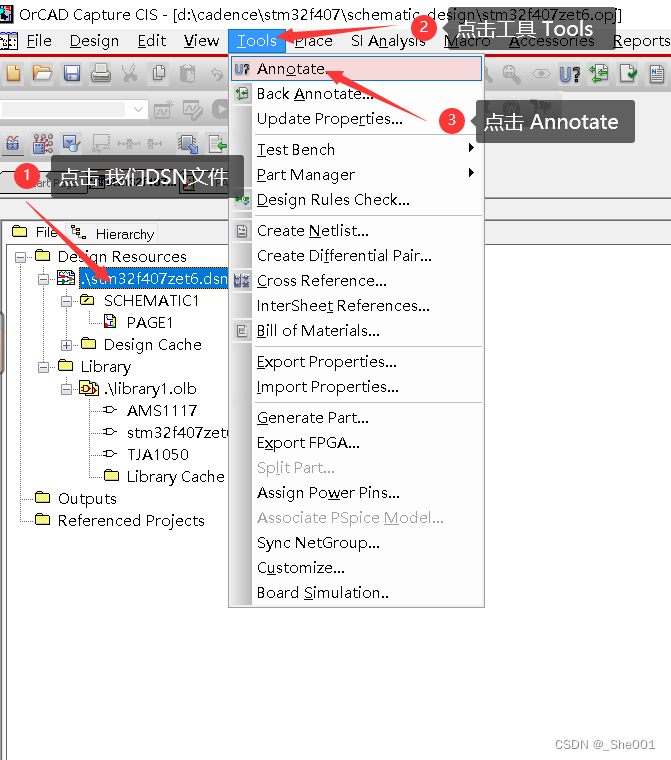Click the eye-shaped toolbar icon

coord(541,74)
